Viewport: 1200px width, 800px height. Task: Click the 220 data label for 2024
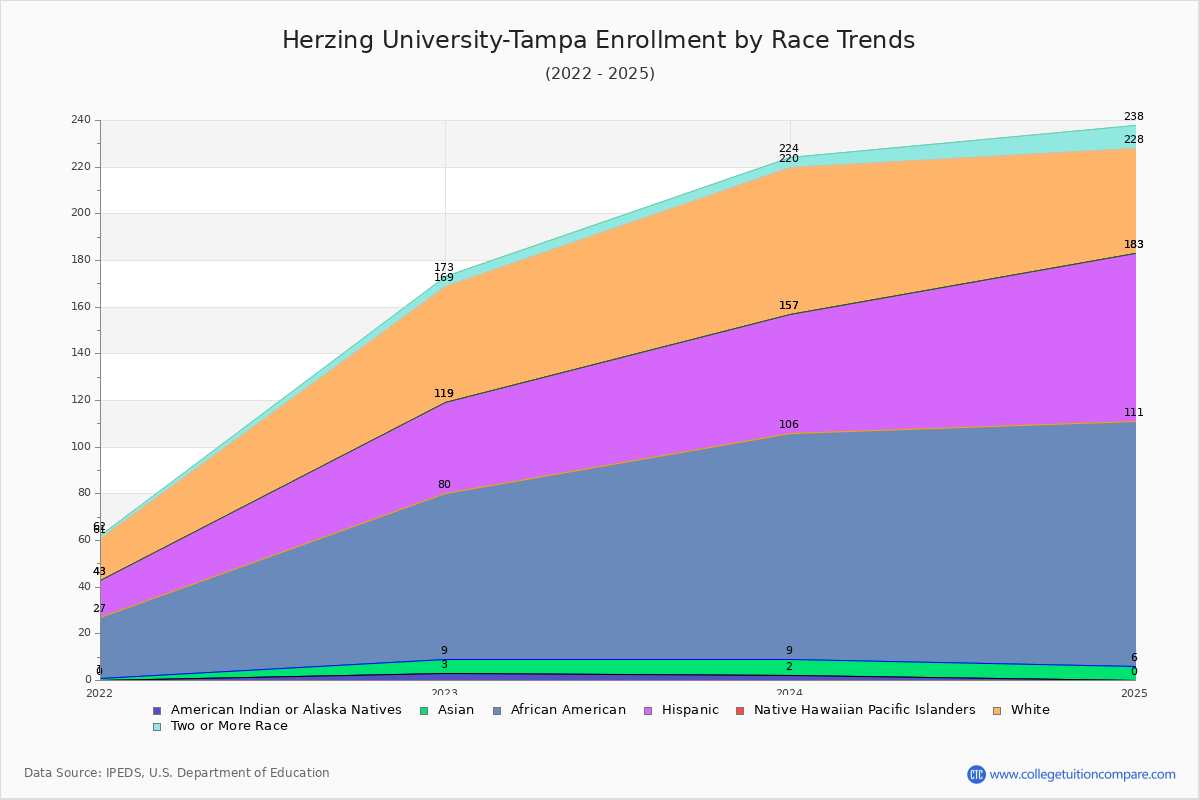click(x=789, y=159)
